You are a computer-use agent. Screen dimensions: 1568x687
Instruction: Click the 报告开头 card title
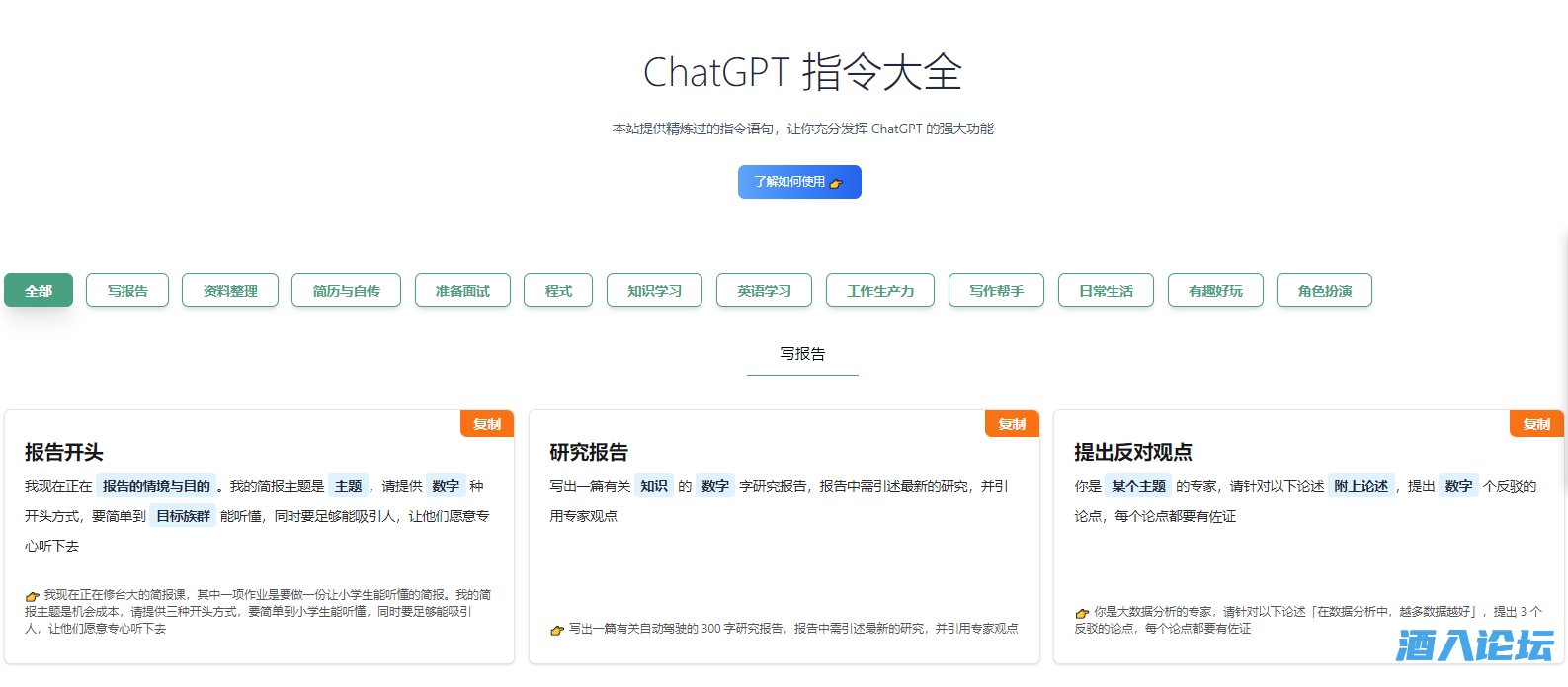pyautogui.click(x=64, y=452)
